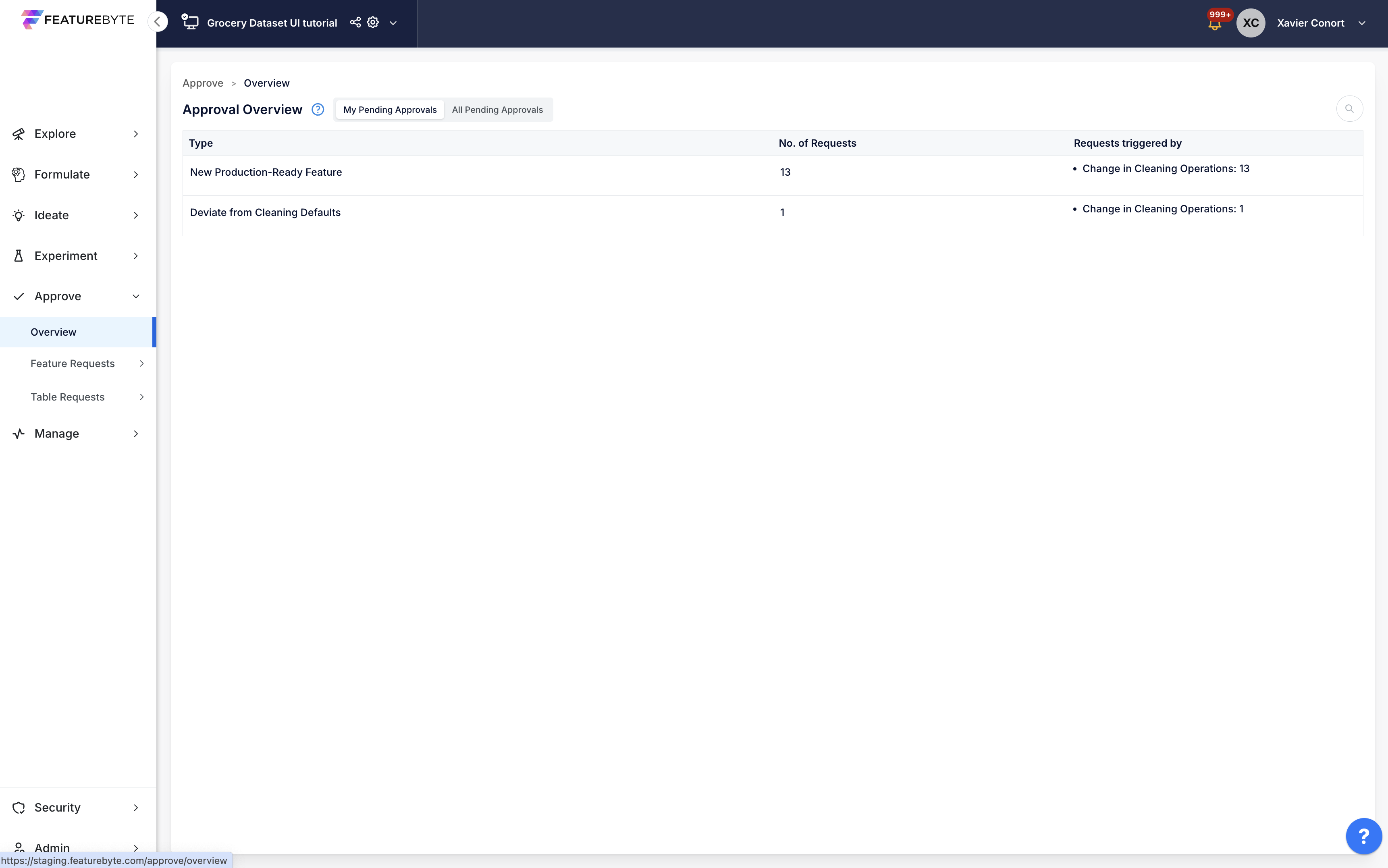
Task: Click the Security shield icon
Action: 19,808
